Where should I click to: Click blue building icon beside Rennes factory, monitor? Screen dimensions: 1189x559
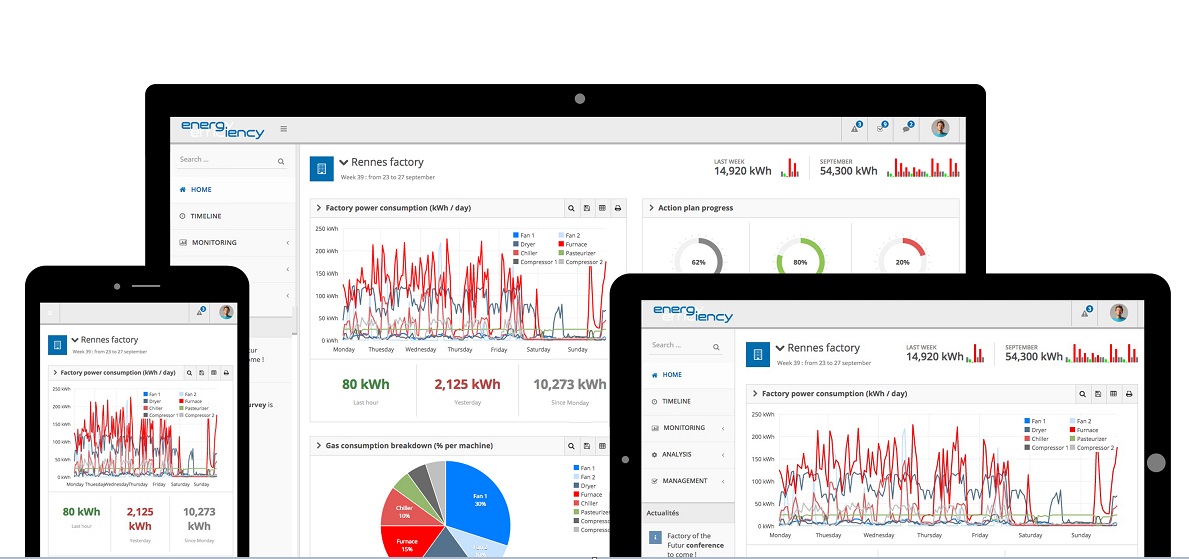point(322,168)
